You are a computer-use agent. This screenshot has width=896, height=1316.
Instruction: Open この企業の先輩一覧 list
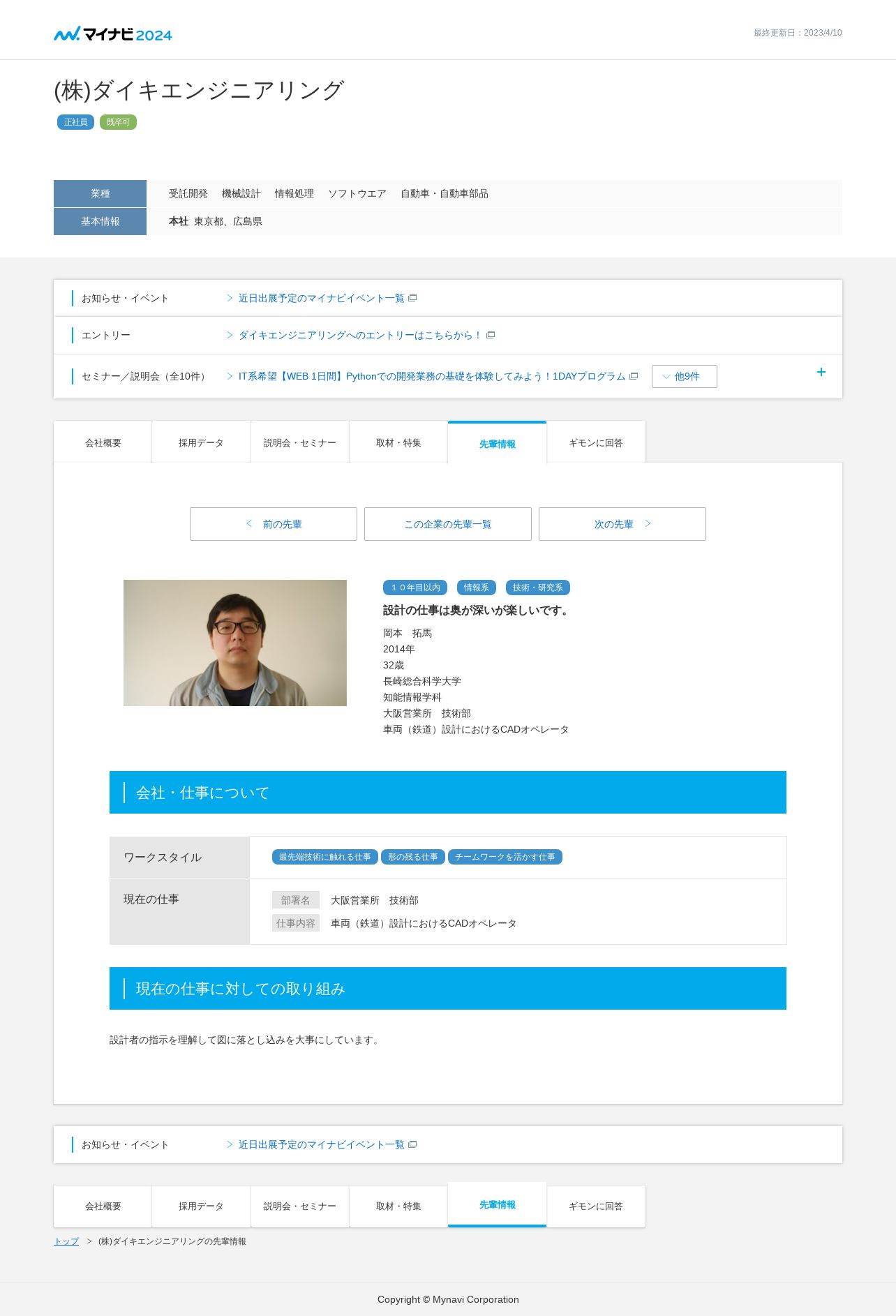pyautogui.click(x=448, y=524)
